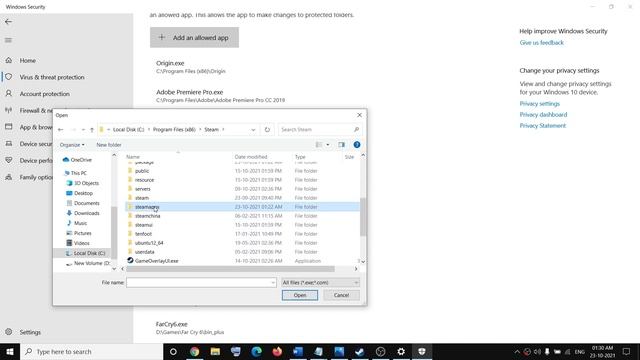Select Local Disk (C:) in the navigation pane
This screenshot has width=640, height=360.
click(x=89, y=253)
